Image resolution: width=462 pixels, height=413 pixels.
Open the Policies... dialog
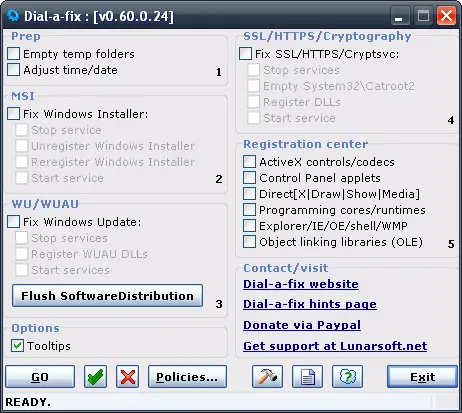point(187,377)
